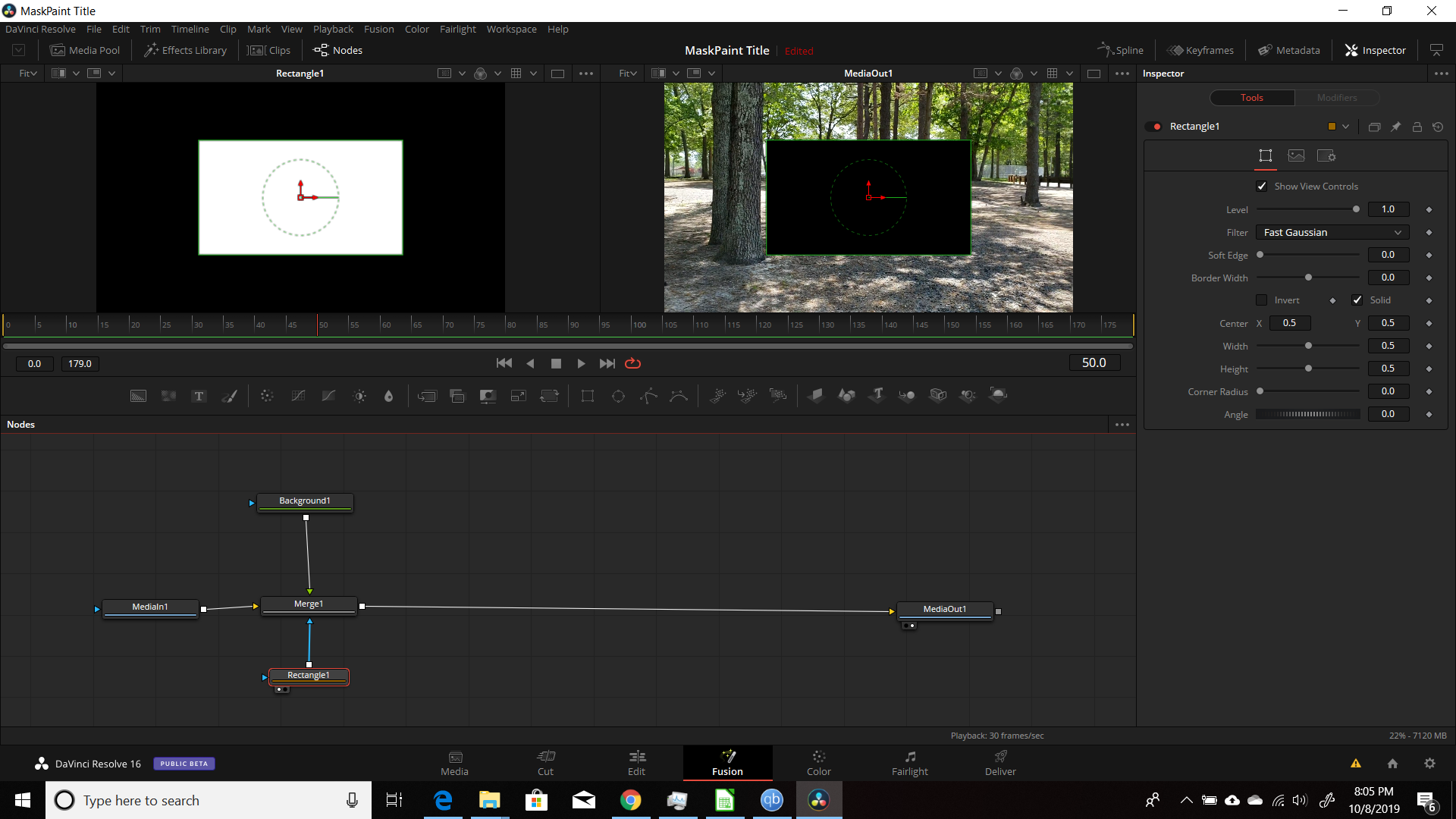Adjust the Width slider handle
This screenshot has height=819, width=1456.
click(x=1308, y=346)
